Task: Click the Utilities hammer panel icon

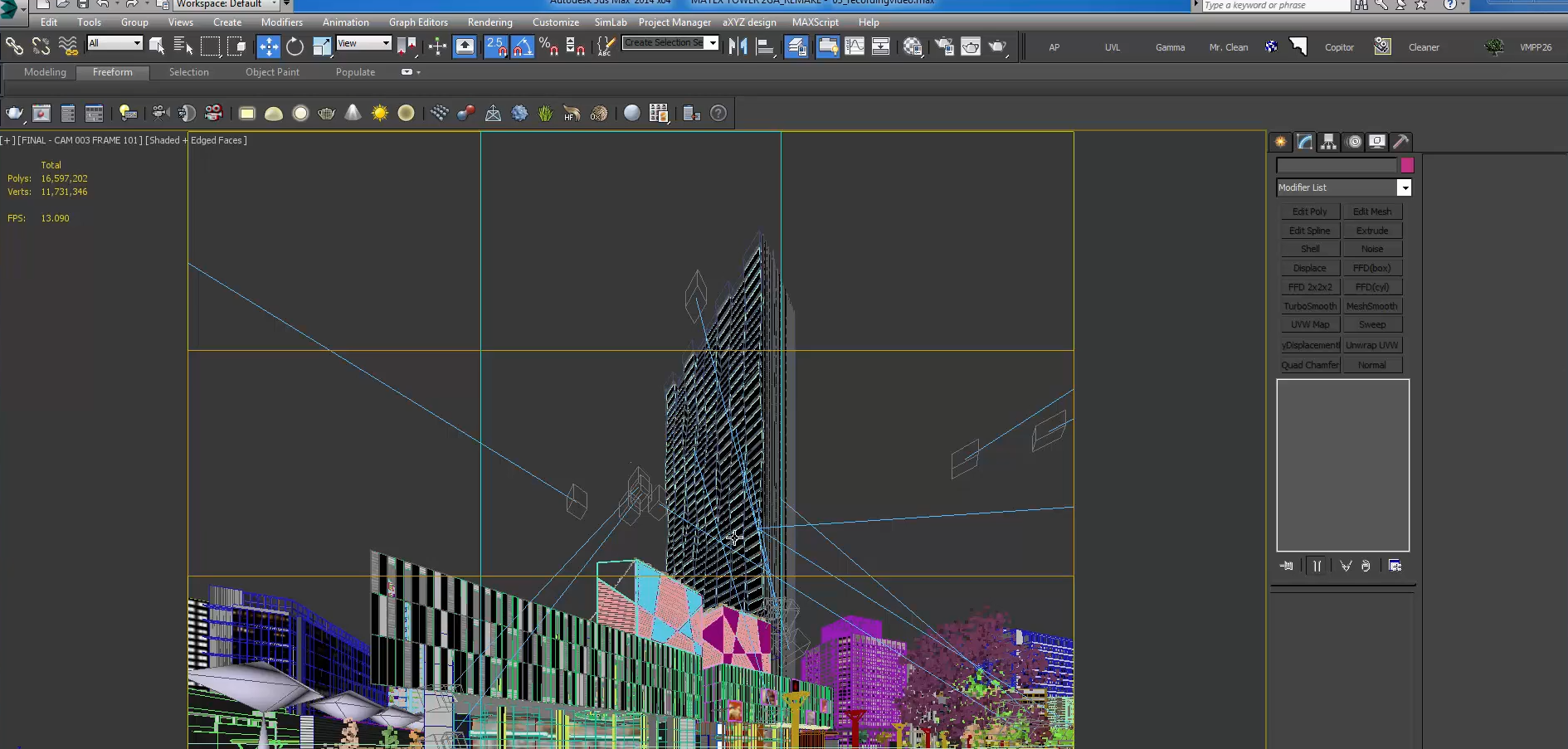Action: tap(1401, 142)
